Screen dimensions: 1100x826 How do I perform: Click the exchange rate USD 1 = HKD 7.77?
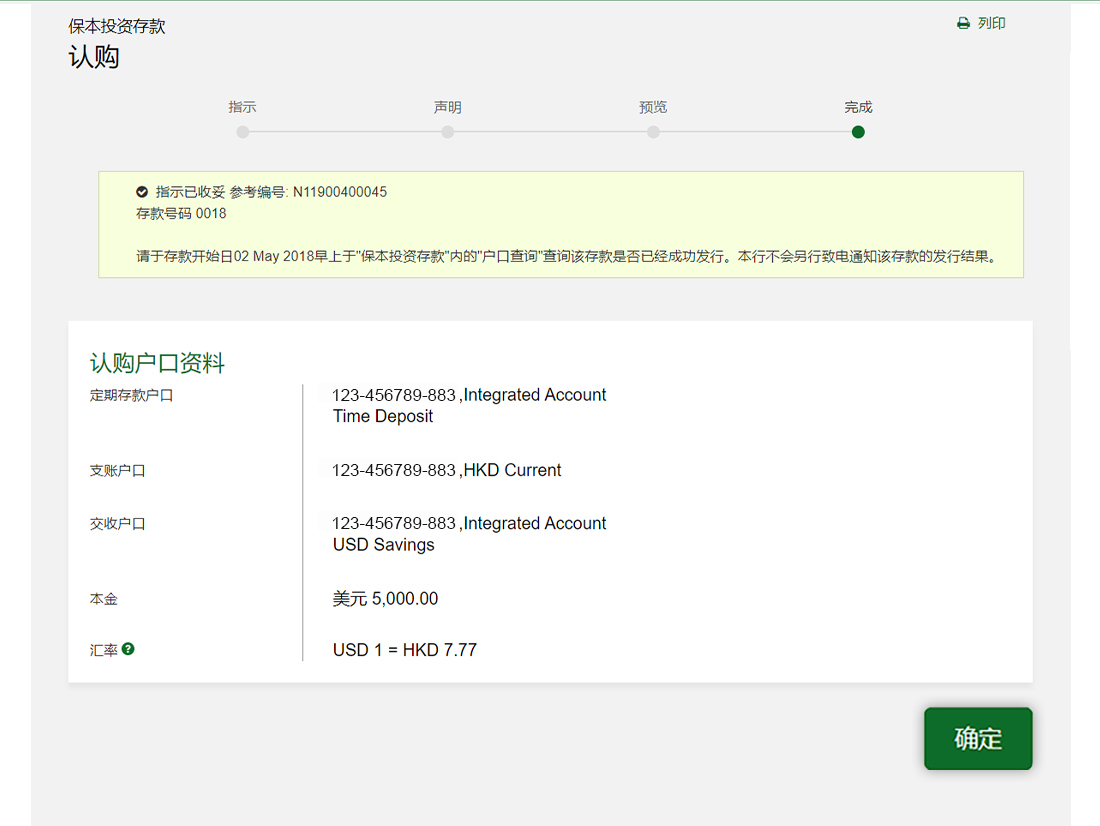pyautogui.click(x=405, y=650)
